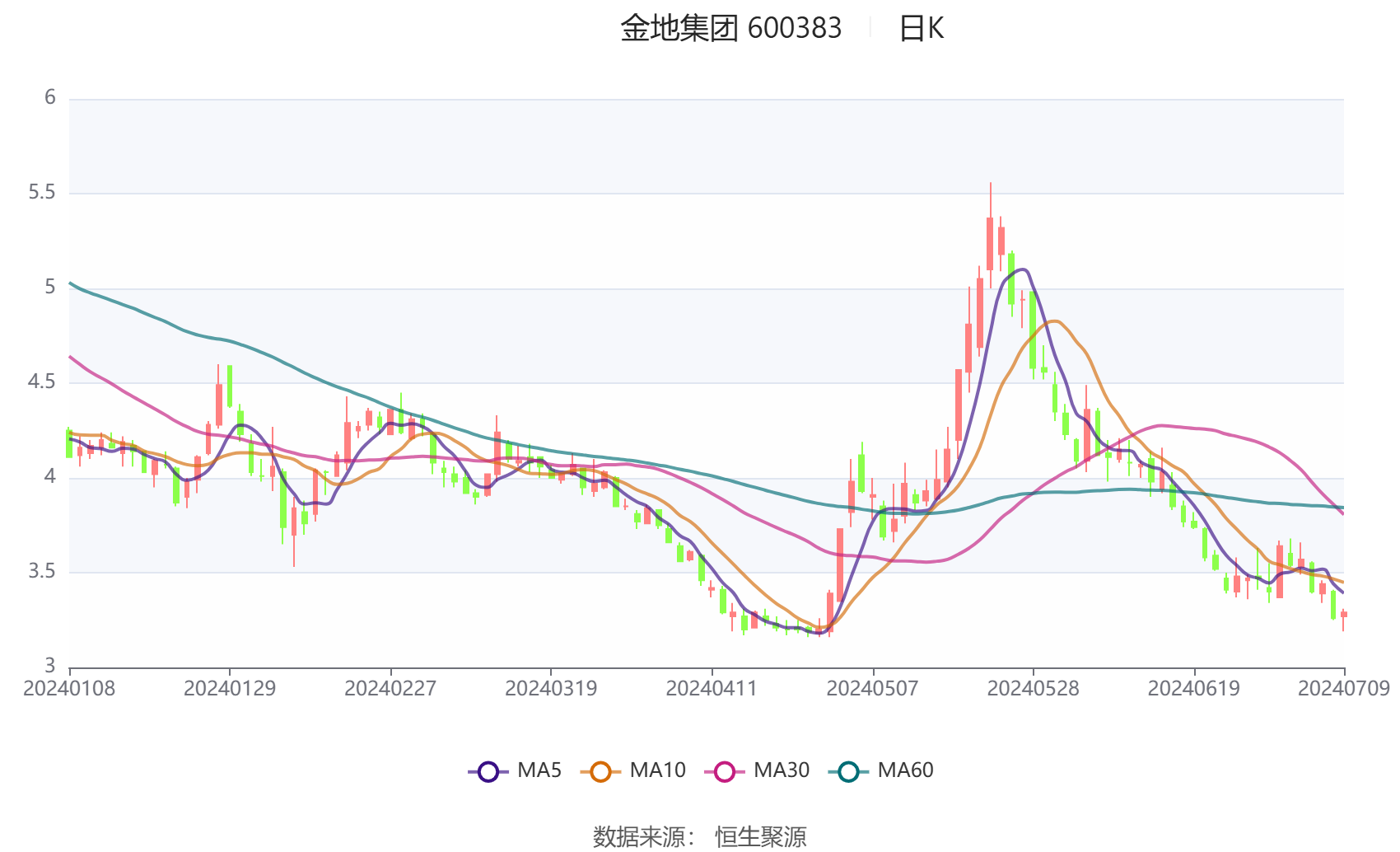The image size is (1400, 852).
Task: Click the MA5 purple legend marker circle
Action: (488, 772)
